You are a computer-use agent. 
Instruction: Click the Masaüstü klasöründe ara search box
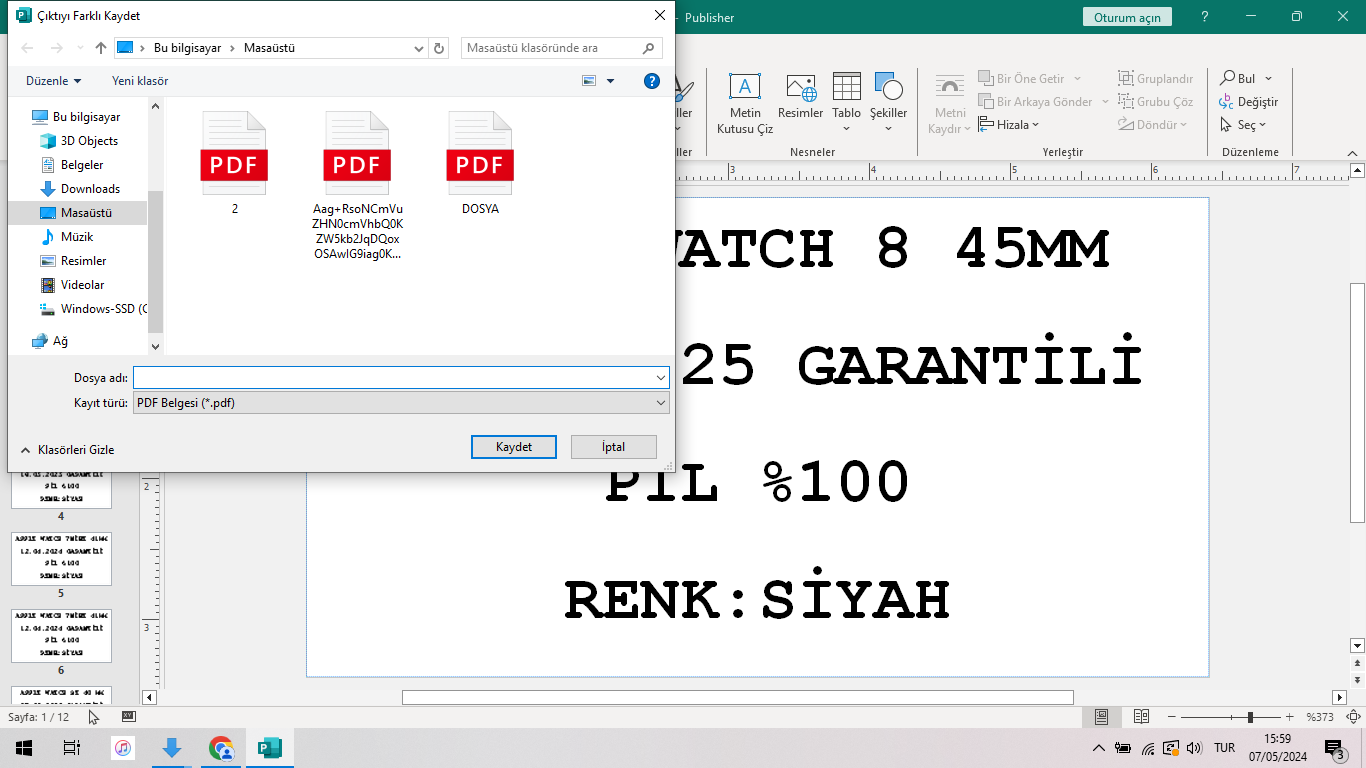coord(562,48)
